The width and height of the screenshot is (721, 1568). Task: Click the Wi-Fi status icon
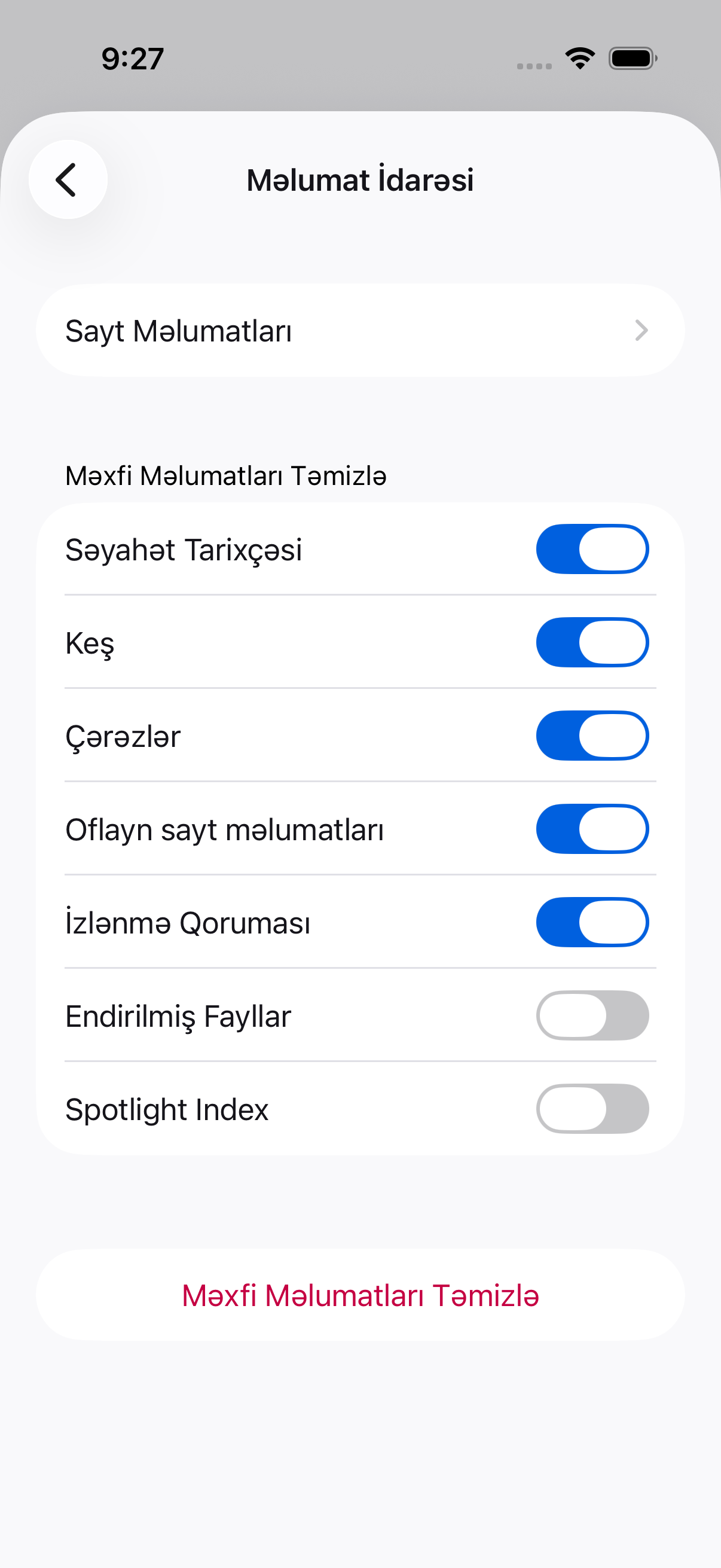580,59
